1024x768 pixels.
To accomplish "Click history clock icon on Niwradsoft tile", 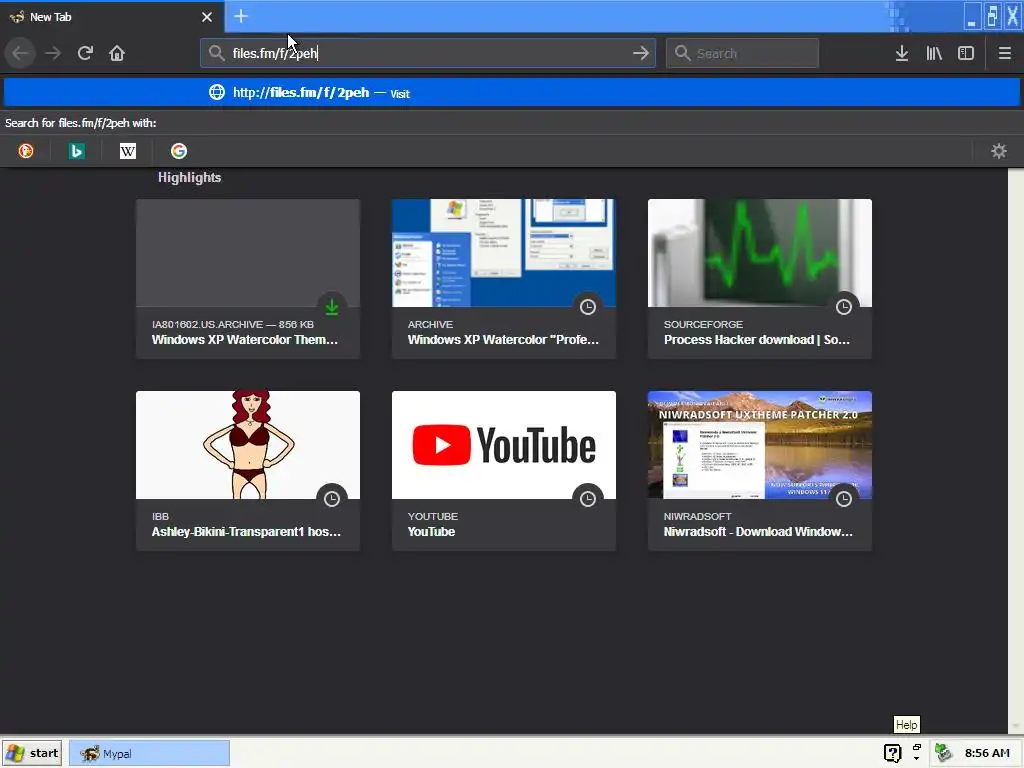I will point(844,499).
